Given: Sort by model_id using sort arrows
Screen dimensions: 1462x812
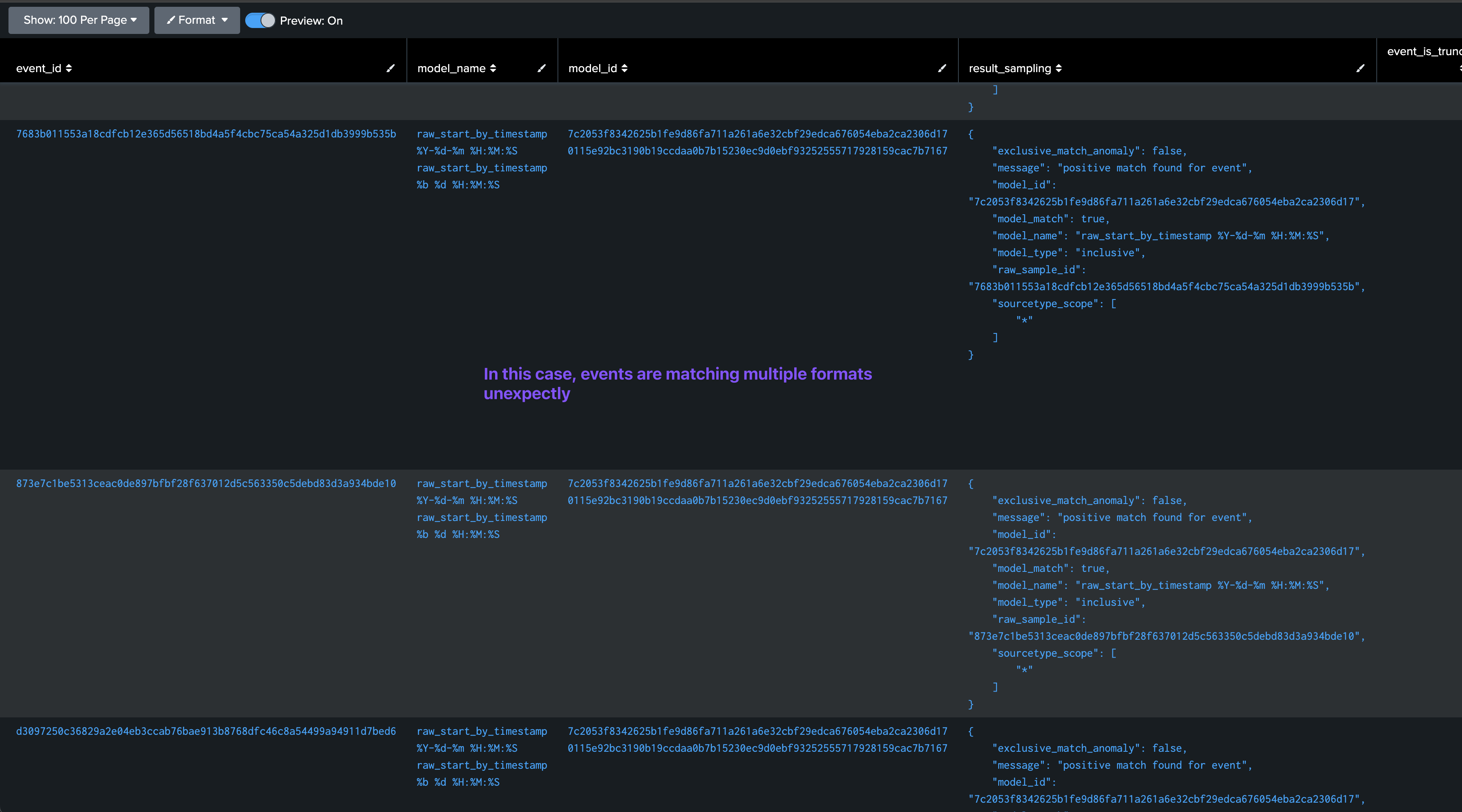Looking at the screenshot, I should click(x=625, y=68).
